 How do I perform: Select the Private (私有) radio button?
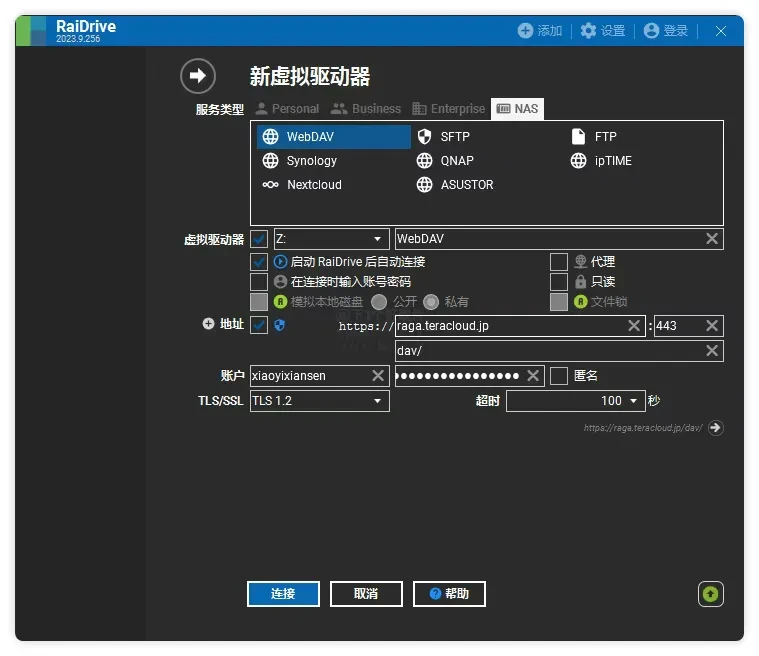[431, 302]
